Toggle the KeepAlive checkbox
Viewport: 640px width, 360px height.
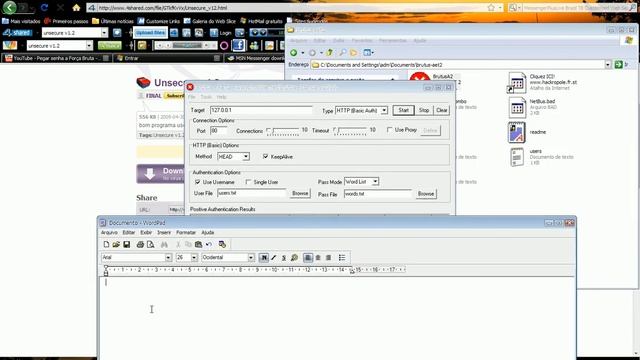(x=266, y=156)
